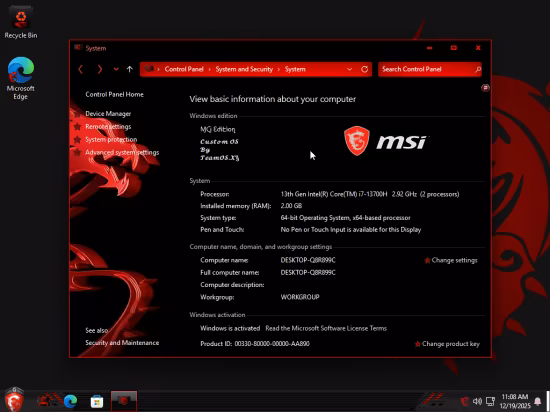Viewport: 550px width, 412px height.
Task: Open Security and Maintenance link
Action: click(x=122, y=343)
